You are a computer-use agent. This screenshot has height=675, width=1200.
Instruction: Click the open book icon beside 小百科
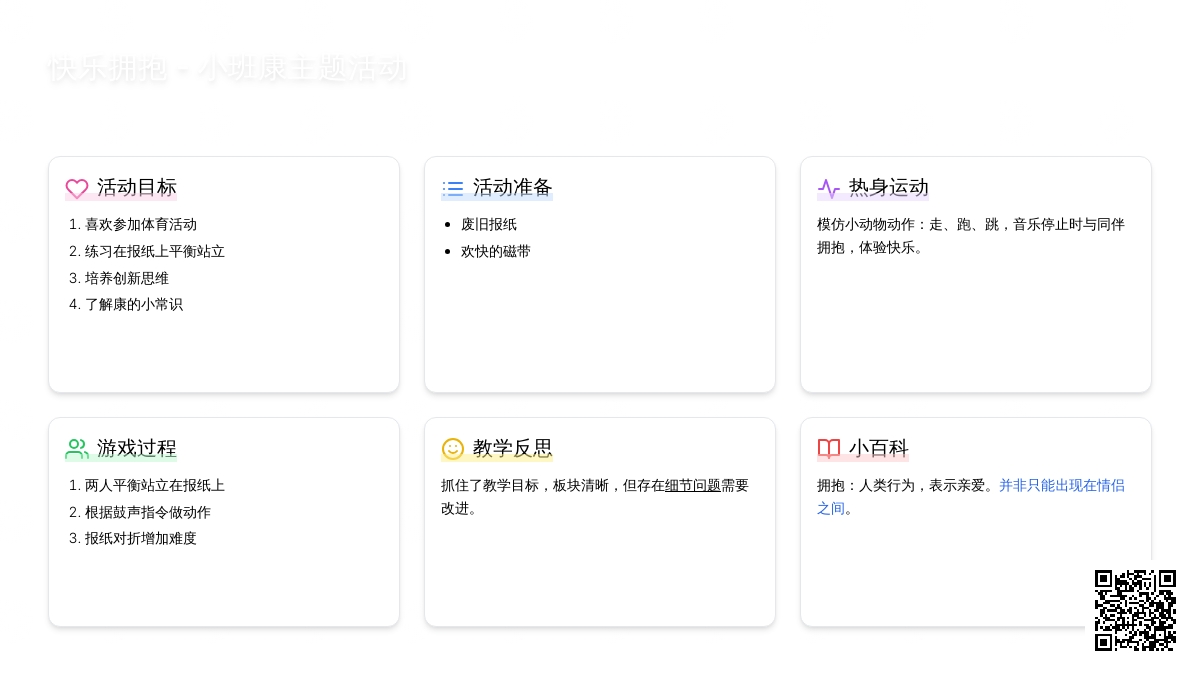tap(829, 449)
